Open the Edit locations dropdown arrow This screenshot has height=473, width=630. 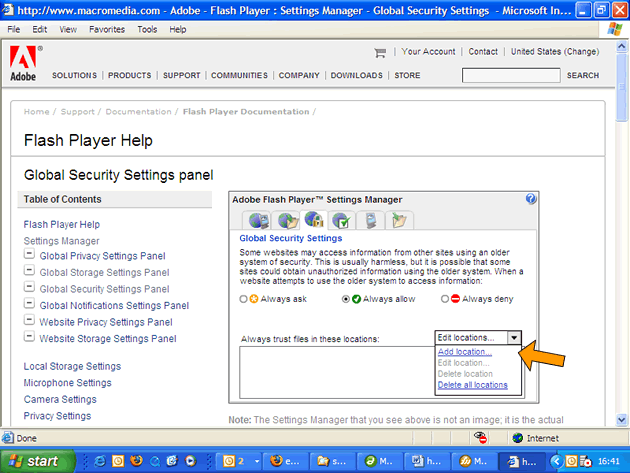[514, 338]
